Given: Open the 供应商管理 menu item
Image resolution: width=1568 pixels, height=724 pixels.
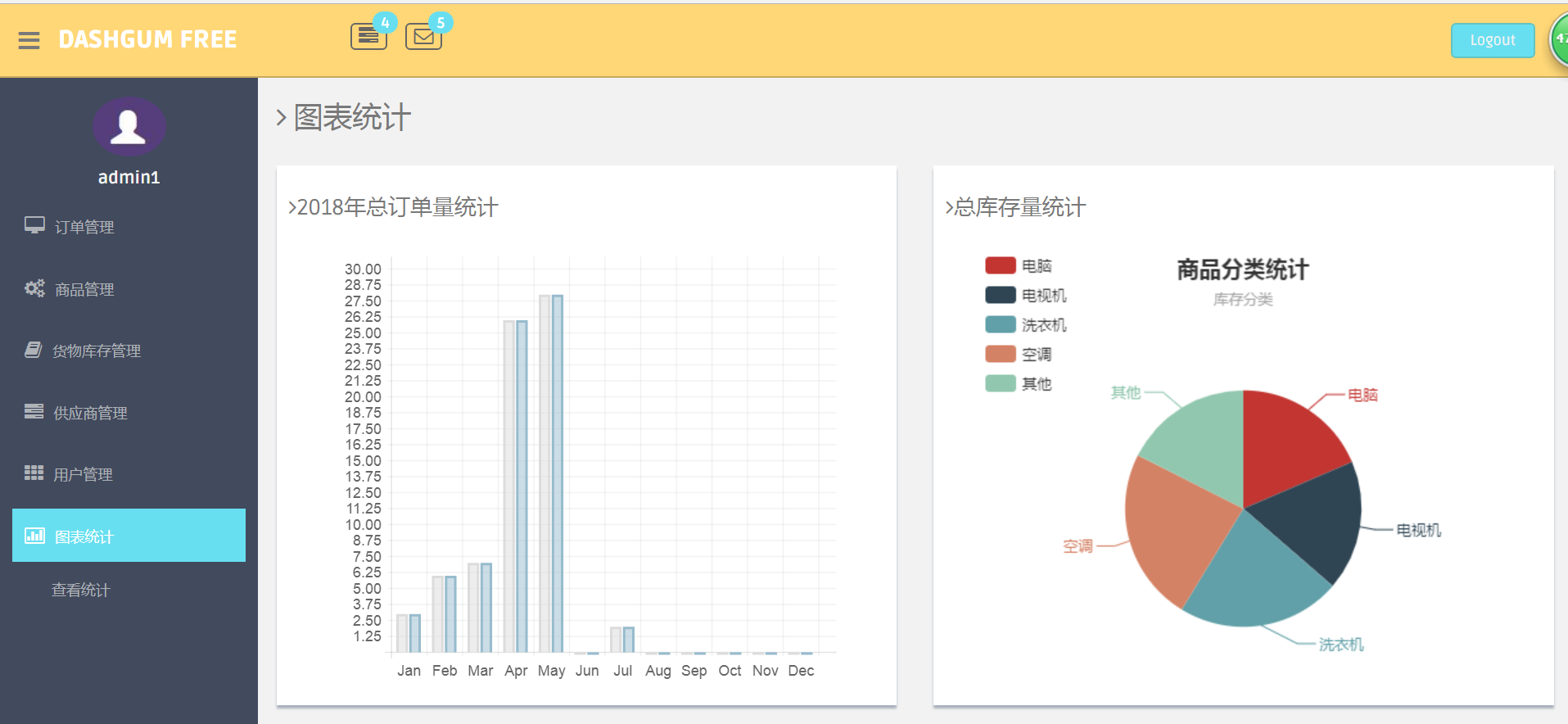Looking at the screenshot, I should tap(129, 413).
